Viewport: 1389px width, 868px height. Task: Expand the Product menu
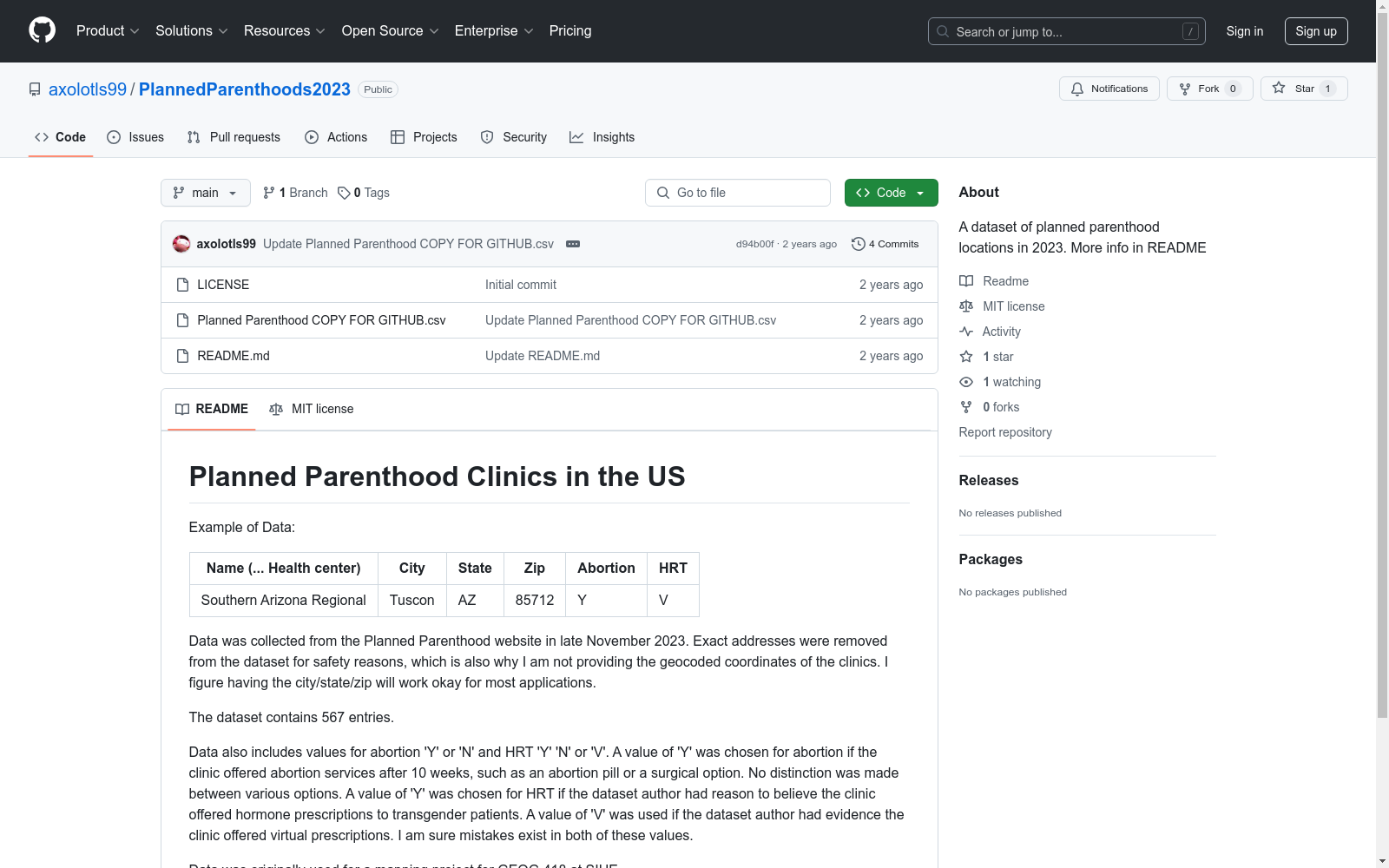(108, 30)
